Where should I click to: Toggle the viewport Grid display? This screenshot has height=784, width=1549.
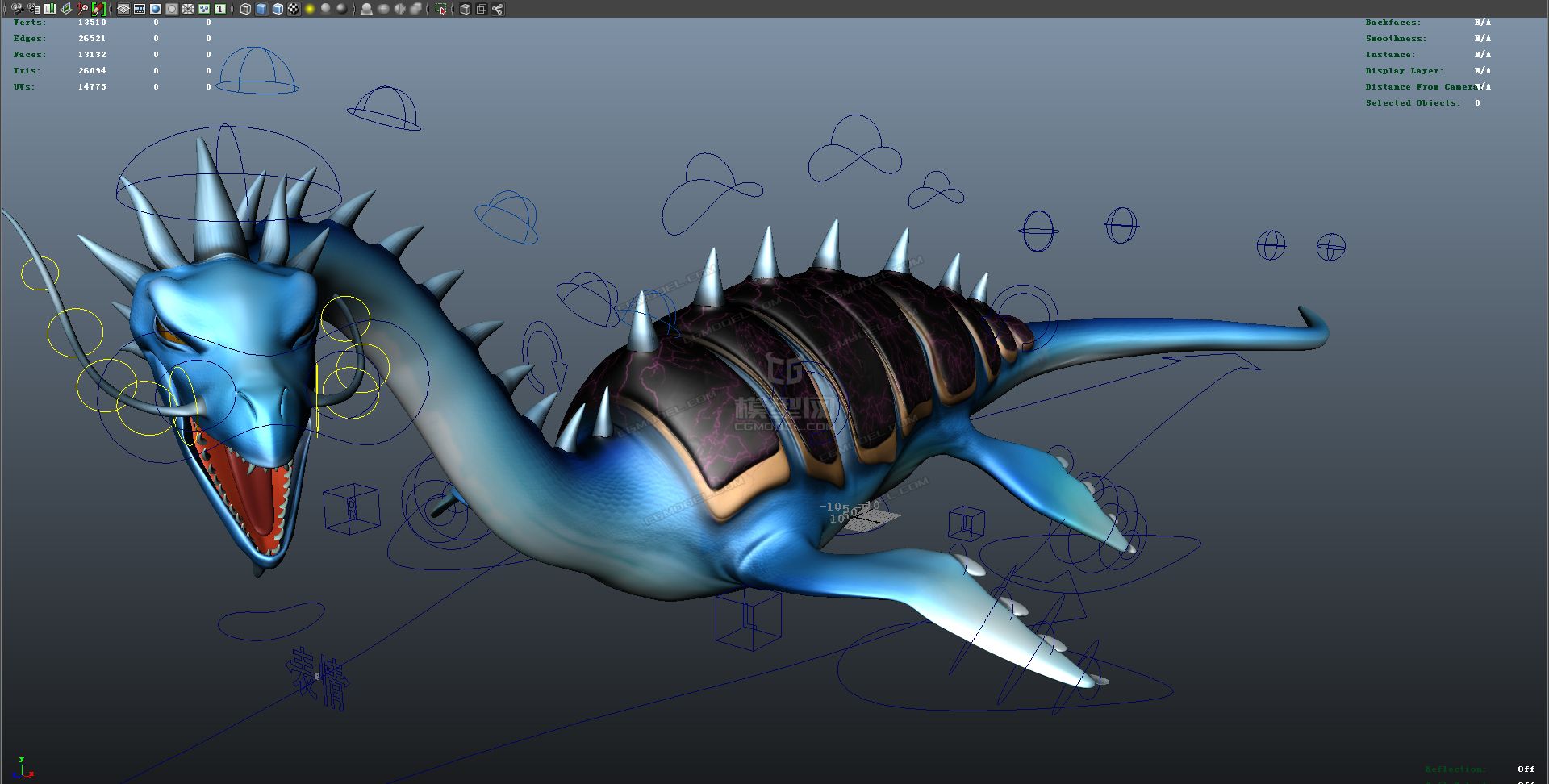click(123, 9)
